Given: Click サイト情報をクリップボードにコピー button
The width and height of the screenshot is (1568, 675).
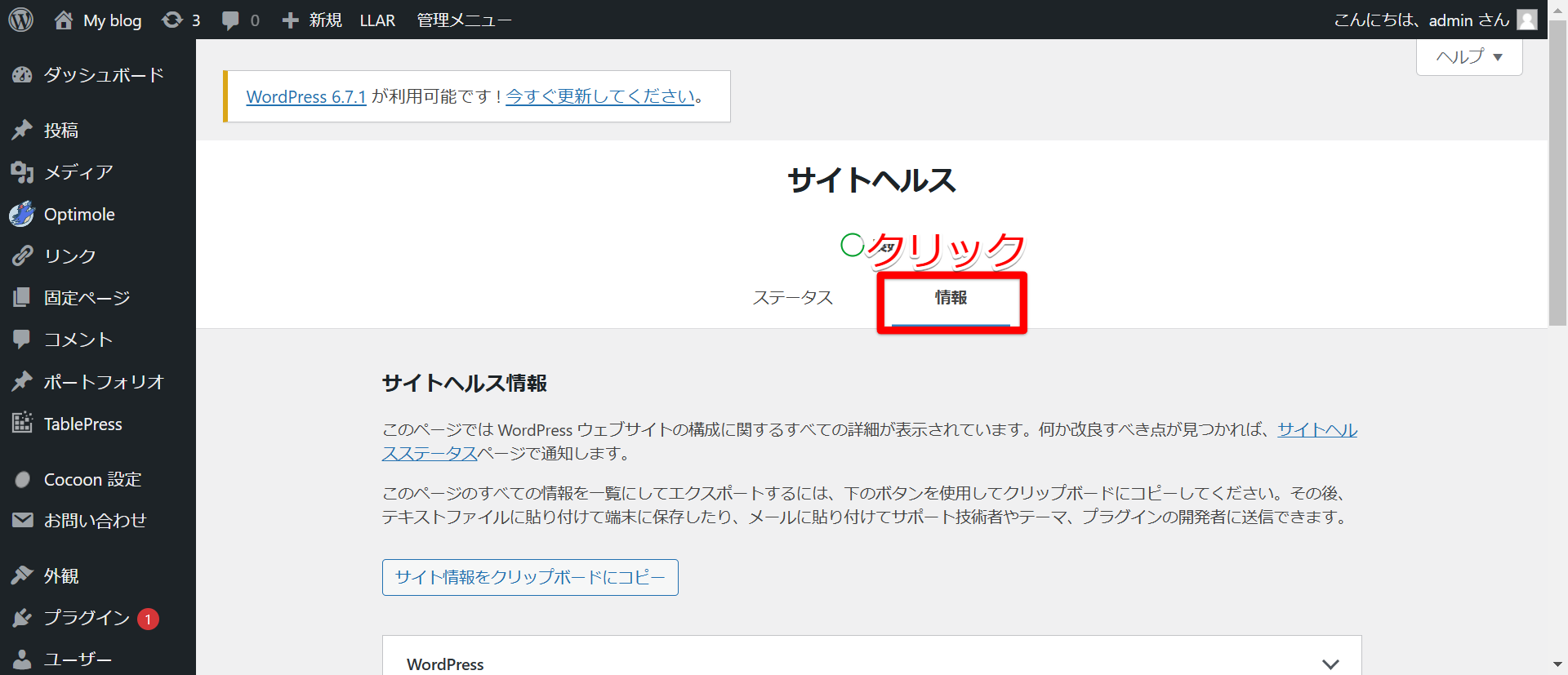Looking at the screenshot, I should (530, 577).
